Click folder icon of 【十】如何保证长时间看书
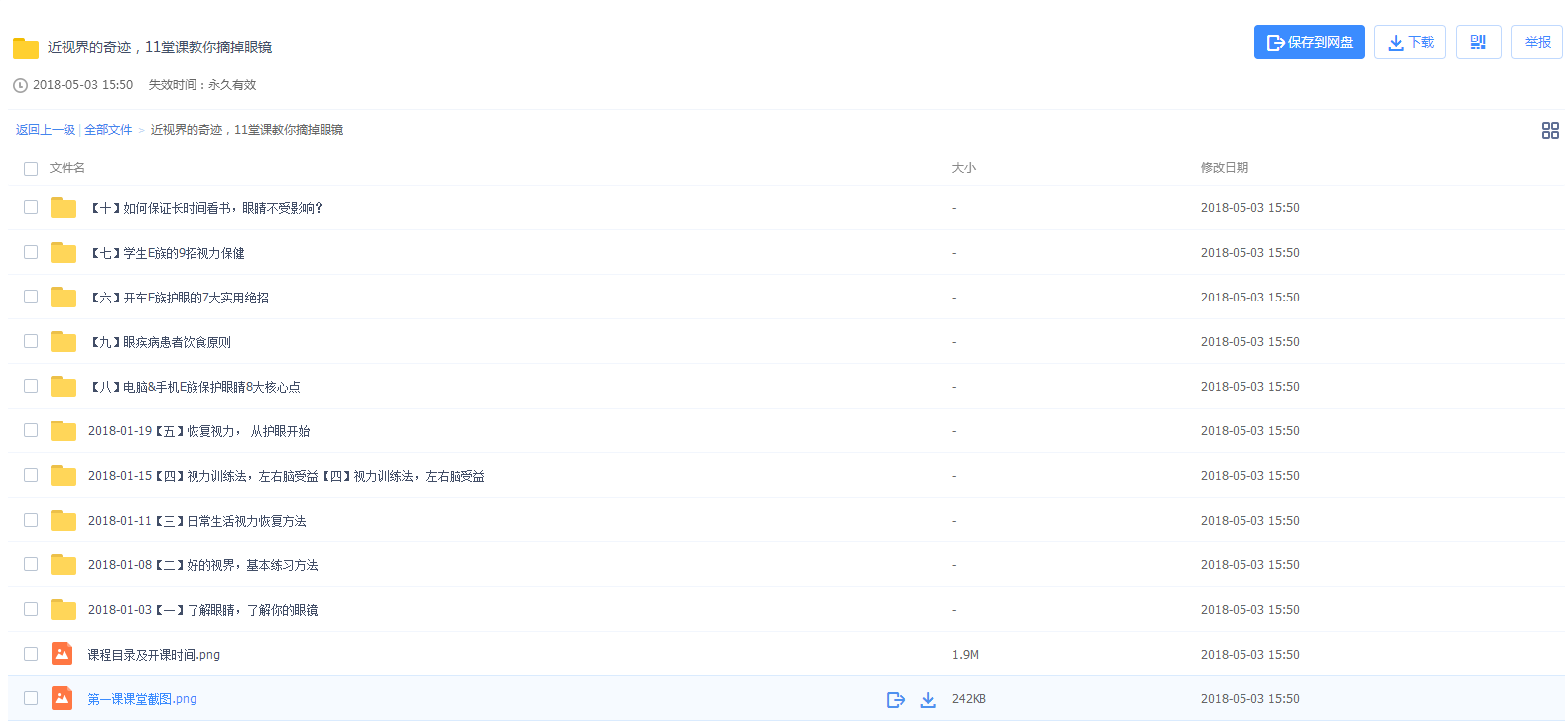This screenshot has width=1568, height=722. pos(64,207)
